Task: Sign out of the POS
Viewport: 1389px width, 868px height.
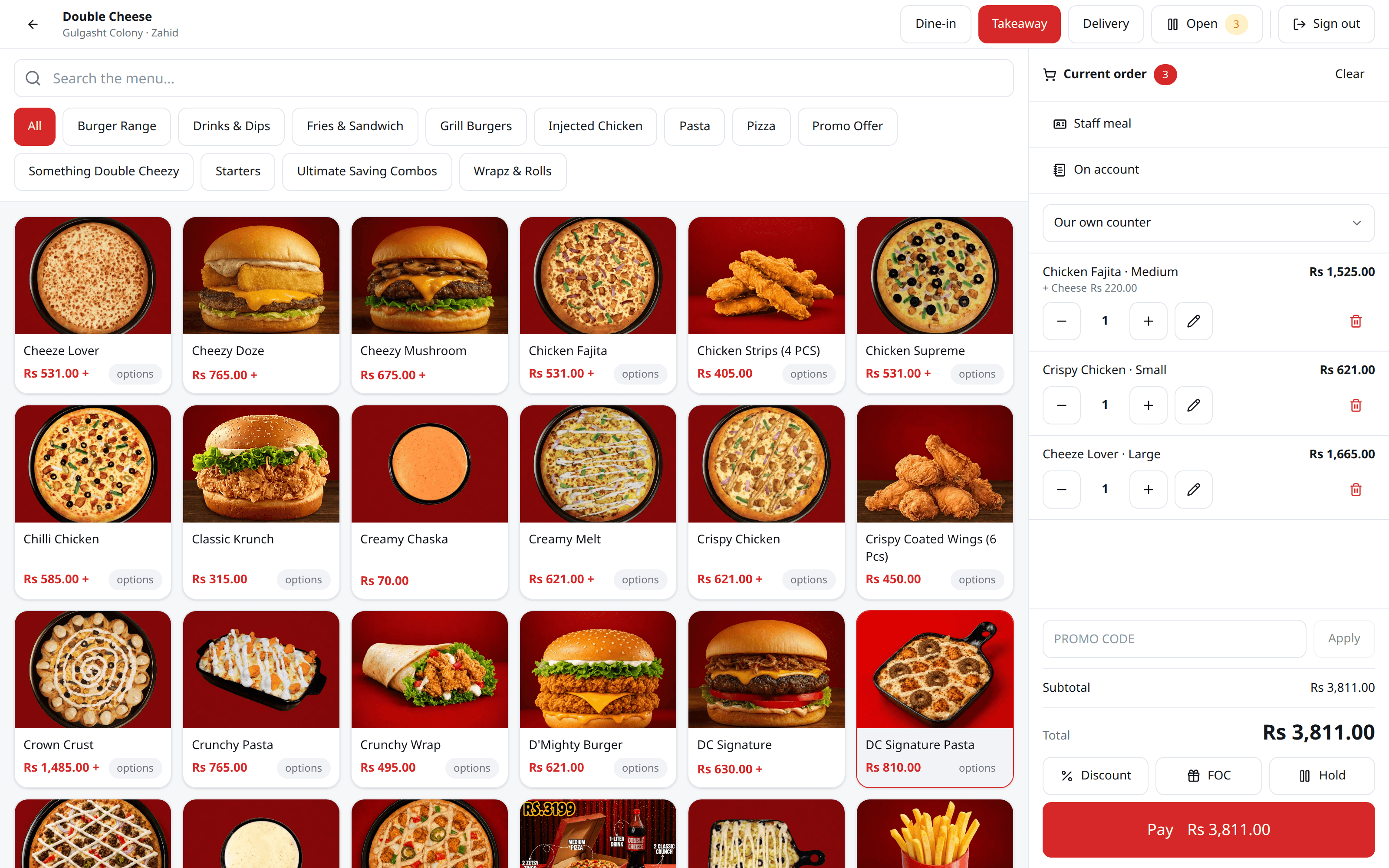Action: tap(1326, 24)
